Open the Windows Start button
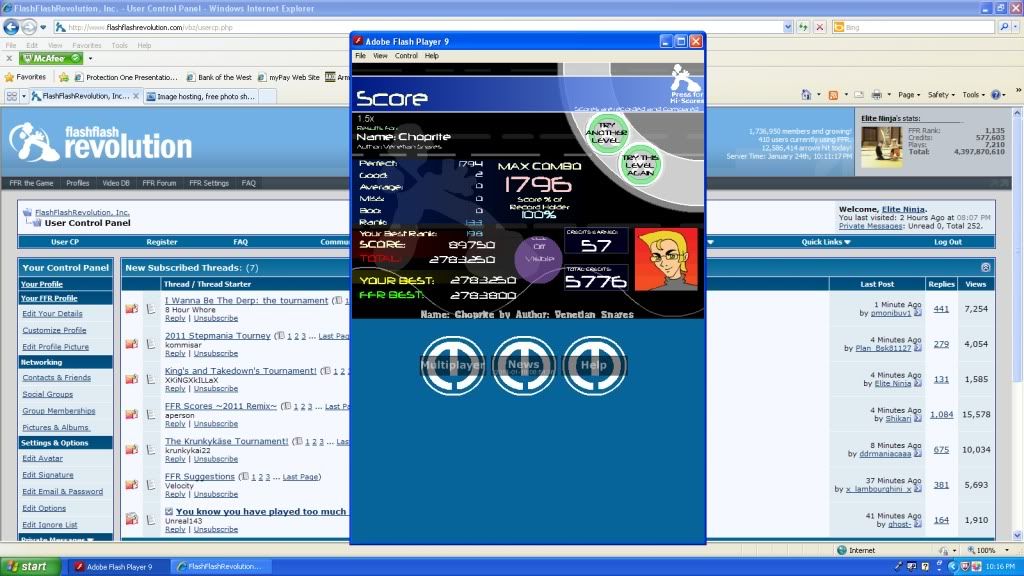1024x576 pixels. 28,566
